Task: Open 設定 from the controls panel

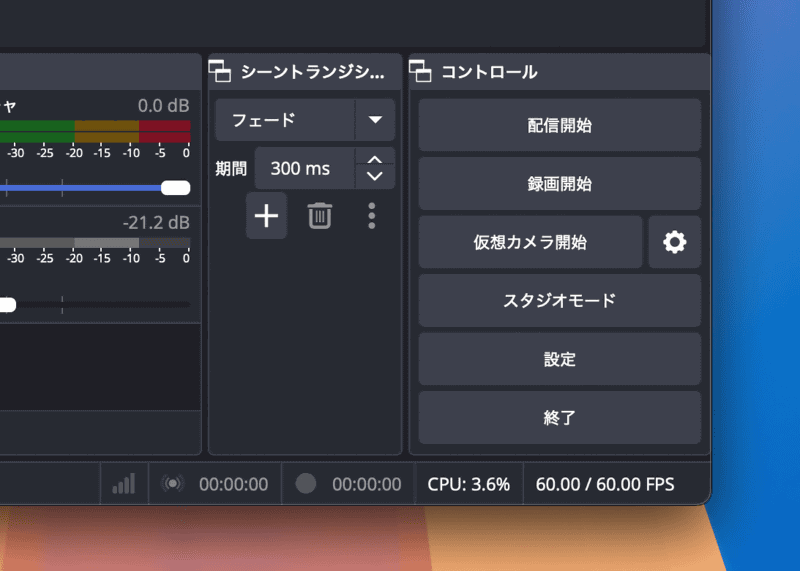Action: (560, 359)
